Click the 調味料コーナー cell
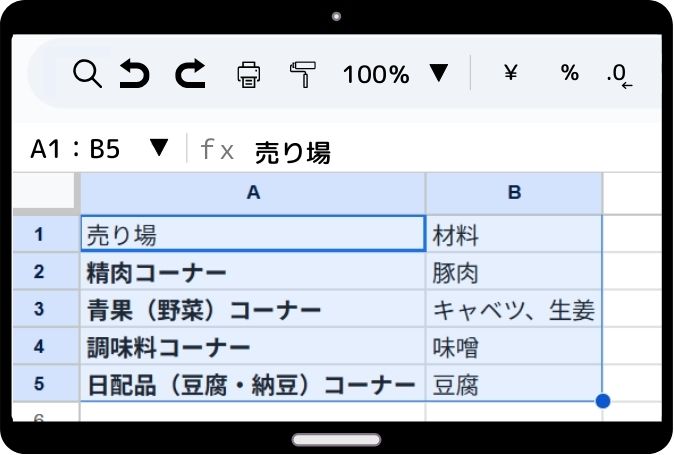Screen dimensions: 674x455 (x=252, y=348)
